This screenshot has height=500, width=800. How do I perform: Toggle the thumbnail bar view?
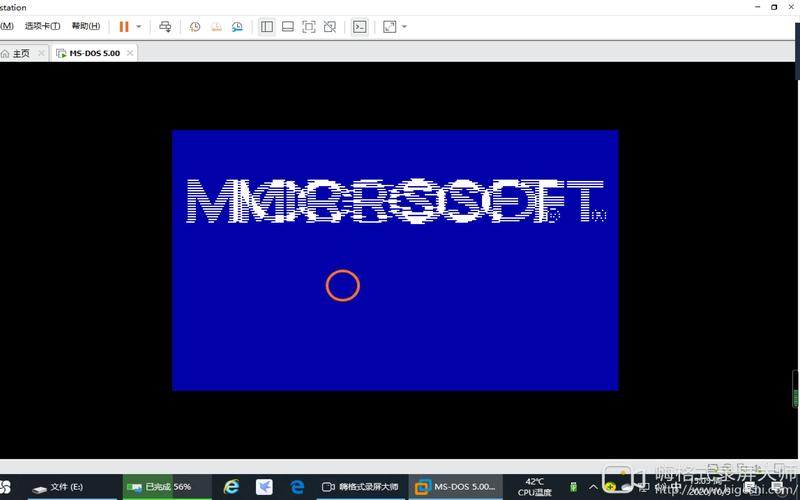288,26
